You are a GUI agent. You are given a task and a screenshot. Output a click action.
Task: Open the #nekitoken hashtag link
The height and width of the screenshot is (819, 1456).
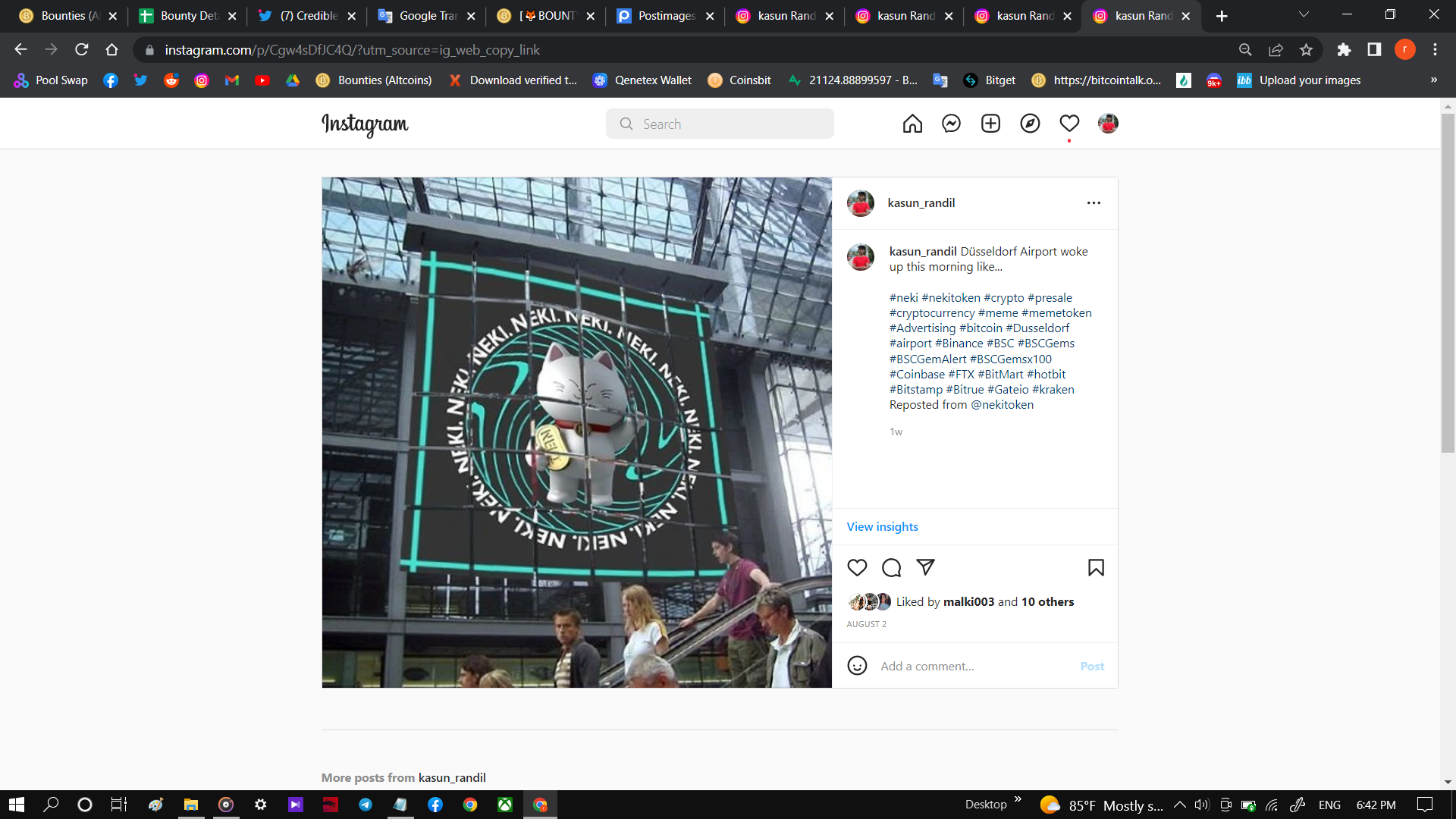951,297
